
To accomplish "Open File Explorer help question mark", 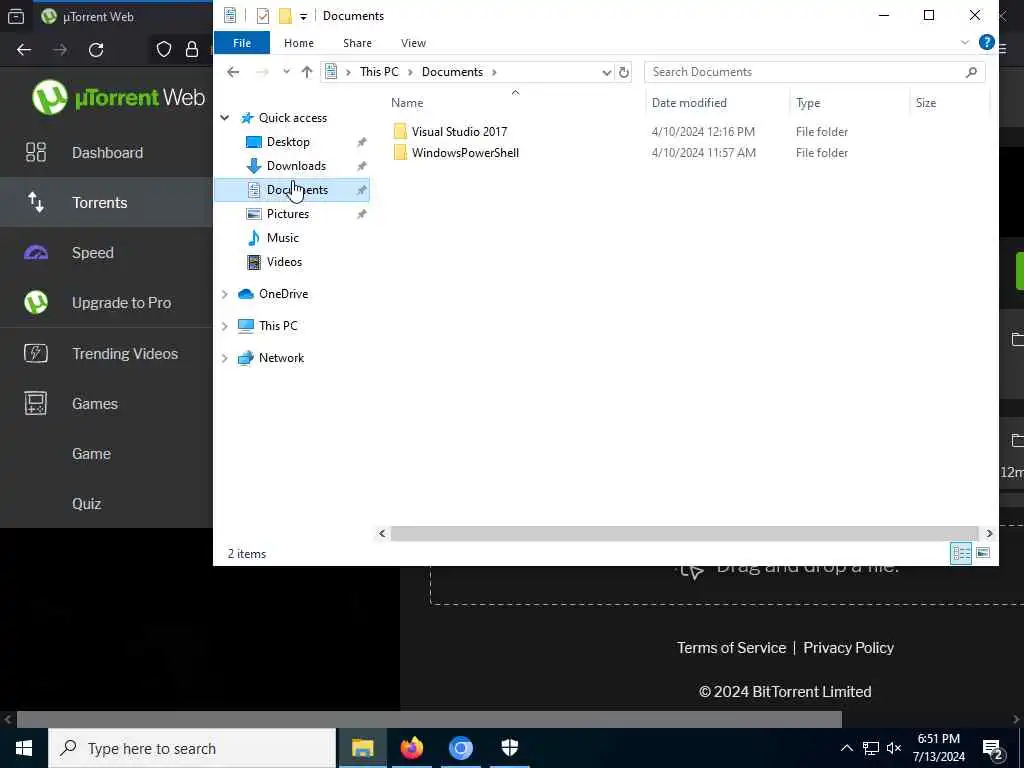I will pos(986,42).
